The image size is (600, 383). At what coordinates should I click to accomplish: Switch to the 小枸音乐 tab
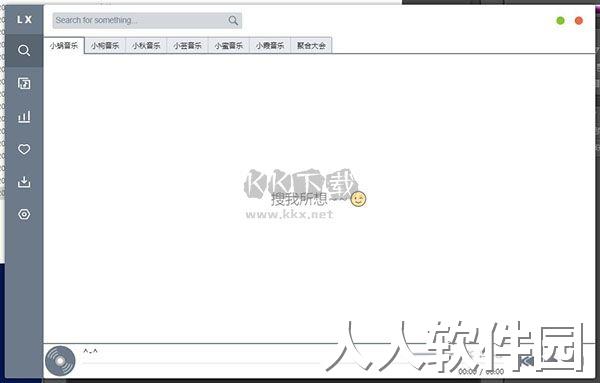point(105,46)
